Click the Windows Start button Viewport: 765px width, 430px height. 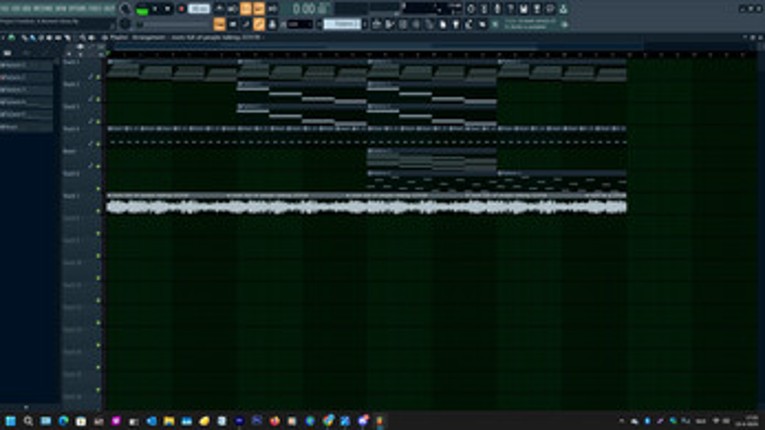11,421
